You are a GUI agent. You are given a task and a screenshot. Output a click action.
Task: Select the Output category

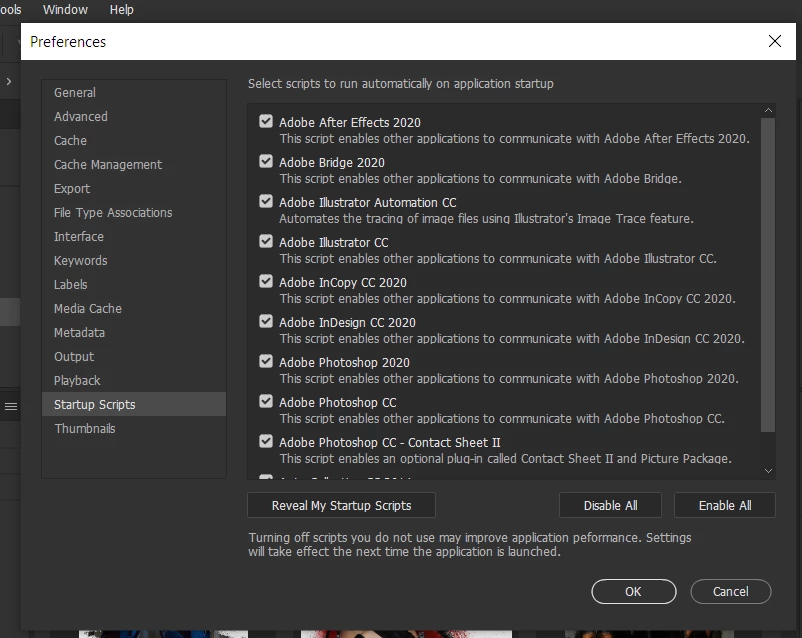pos(133,357)
